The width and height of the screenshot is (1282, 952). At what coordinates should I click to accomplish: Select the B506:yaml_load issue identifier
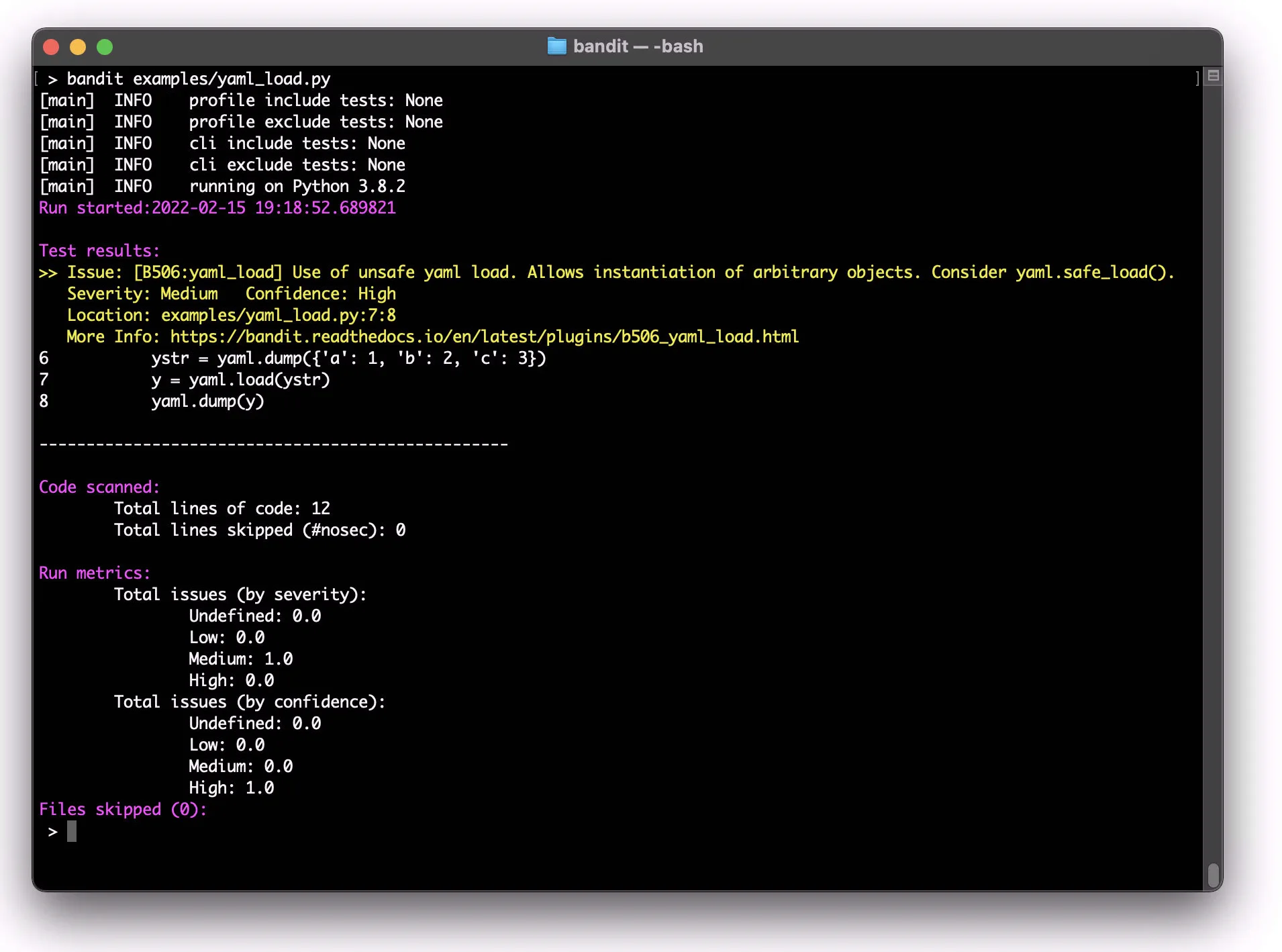[205, 272]
